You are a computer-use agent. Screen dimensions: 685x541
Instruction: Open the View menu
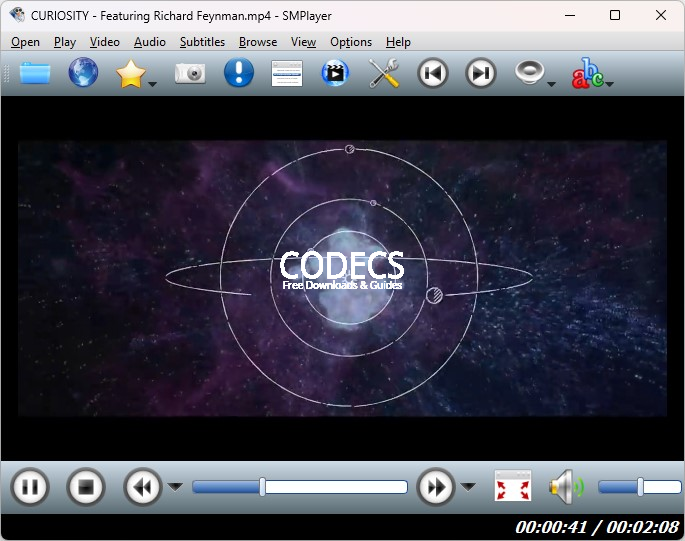click(303, 42)
